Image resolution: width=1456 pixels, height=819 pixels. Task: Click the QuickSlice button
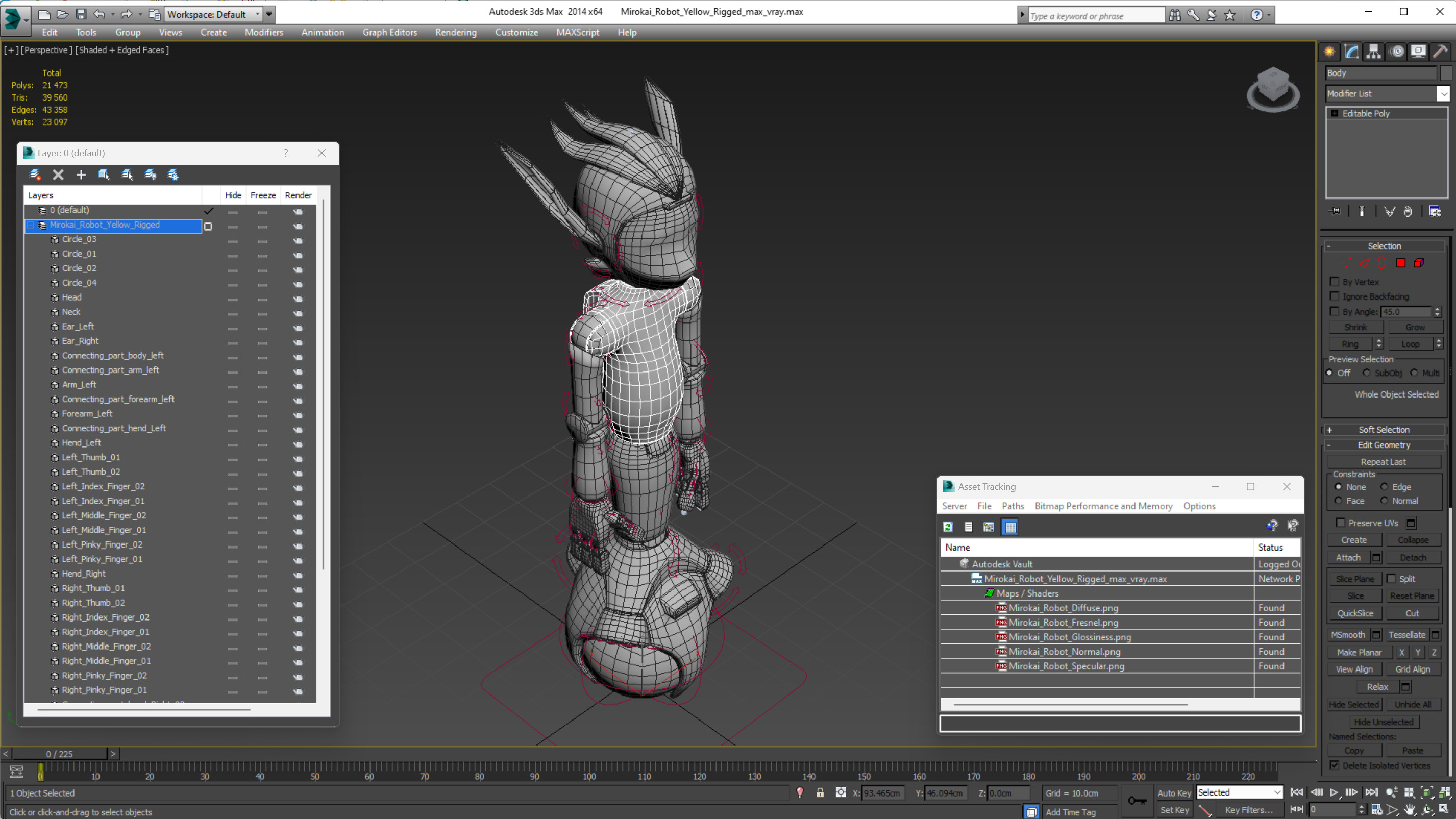tap(1355, 613)
